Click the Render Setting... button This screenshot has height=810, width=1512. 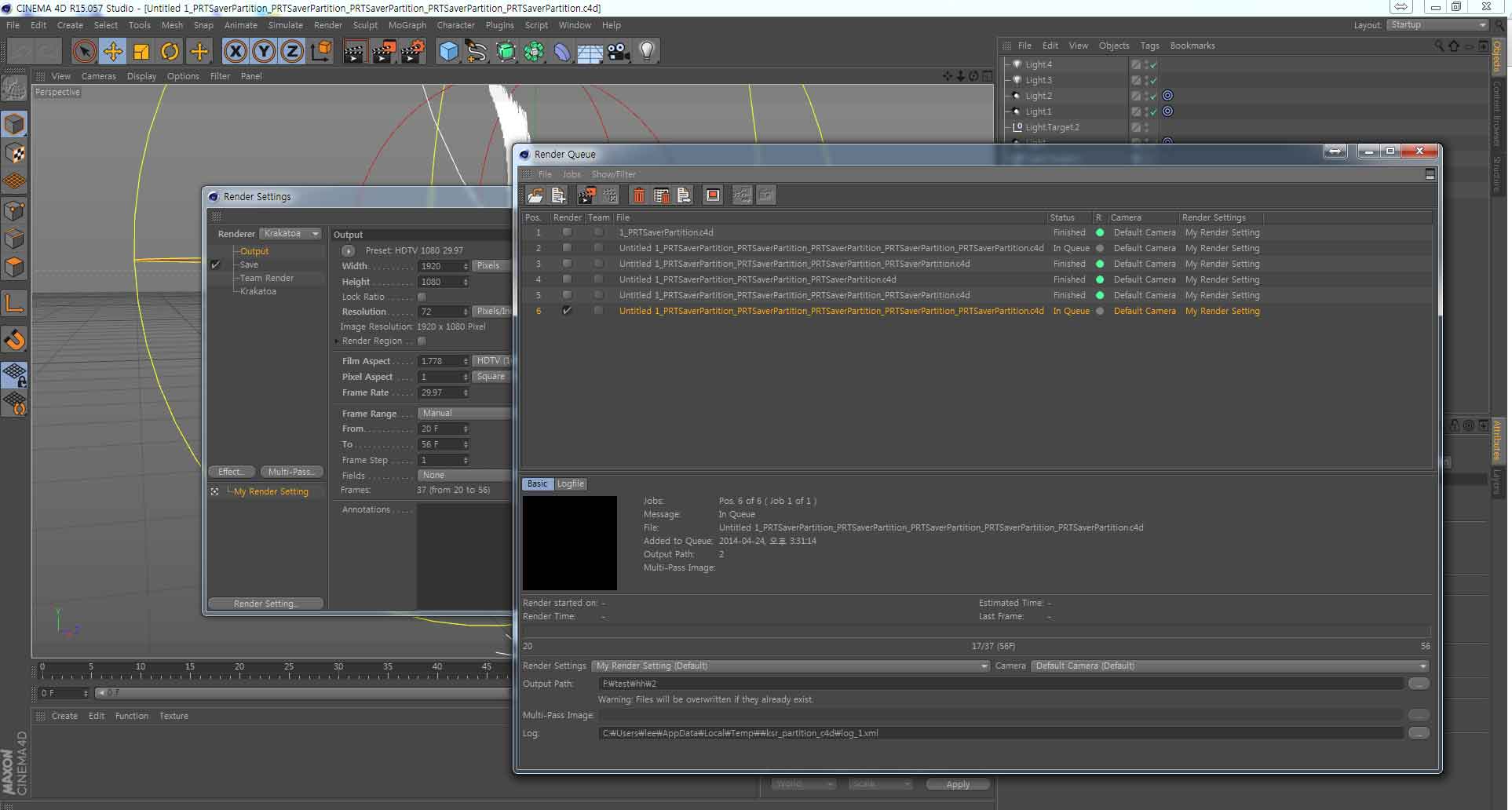coord(265,604)
